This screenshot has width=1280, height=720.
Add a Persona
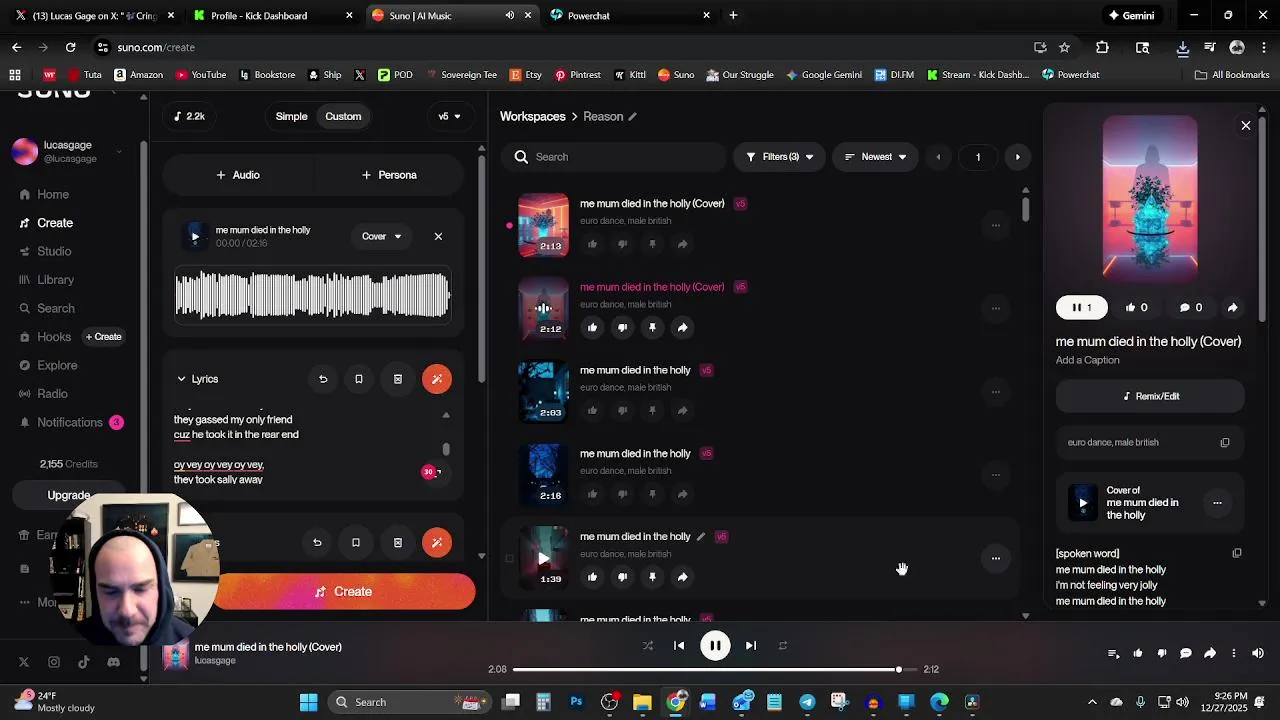pyautogui.click(x=389, y=175)
